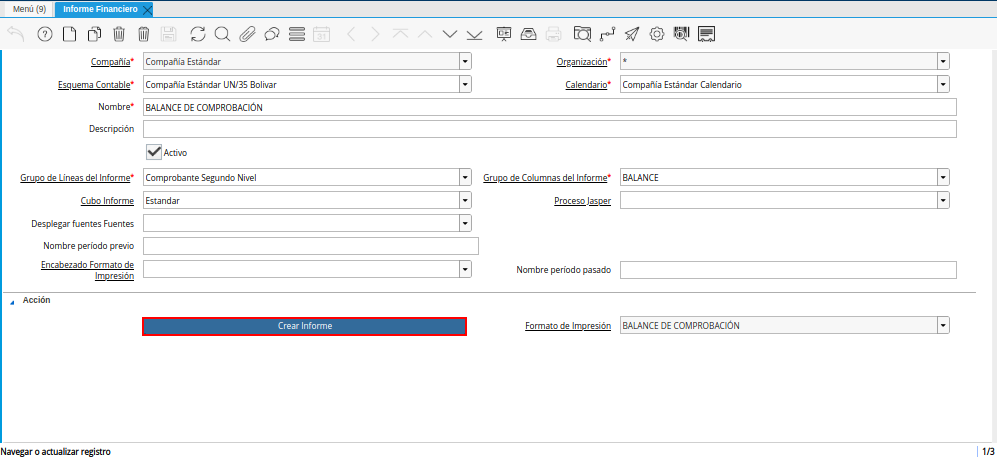Click the Nombre período previo field
The image size is (997, 458).
tap(311, 246)
